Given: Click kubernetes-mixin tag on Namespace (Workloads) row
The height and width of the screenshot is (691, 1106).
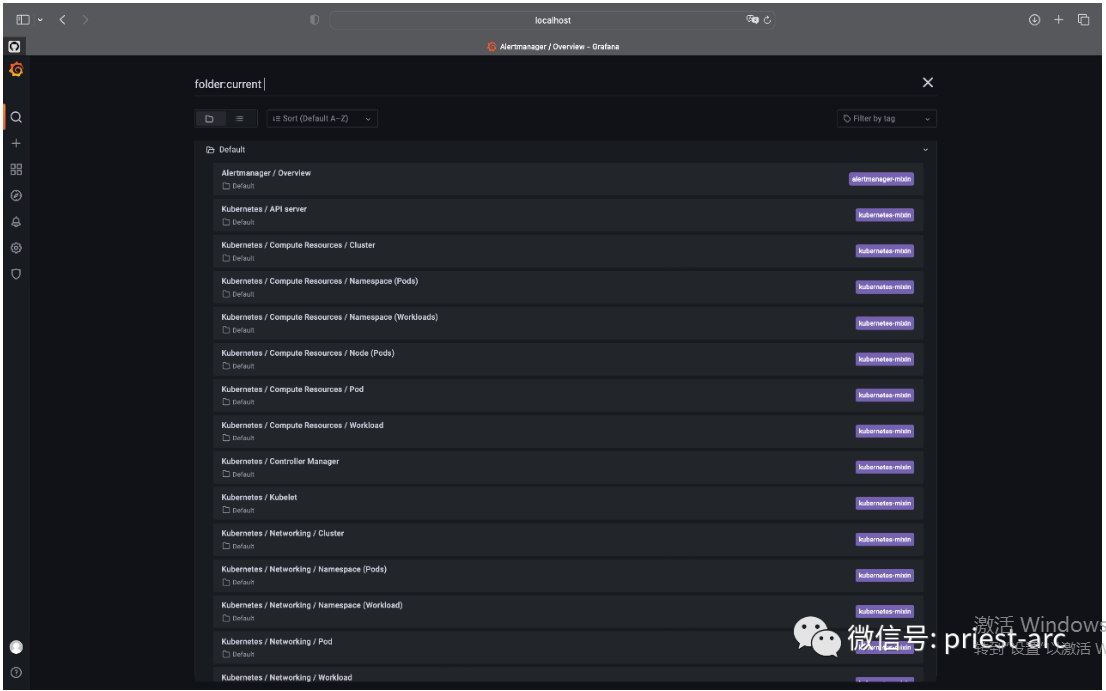Looking at the screenshot, I should pos(885,323).
